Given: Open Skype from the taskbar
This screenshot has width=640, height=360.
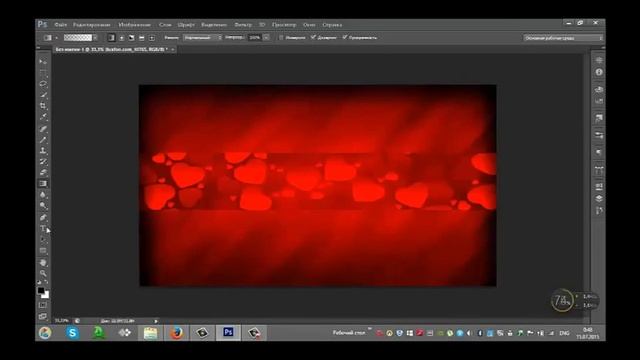Looking at the screenshot, I should point(72,333).
